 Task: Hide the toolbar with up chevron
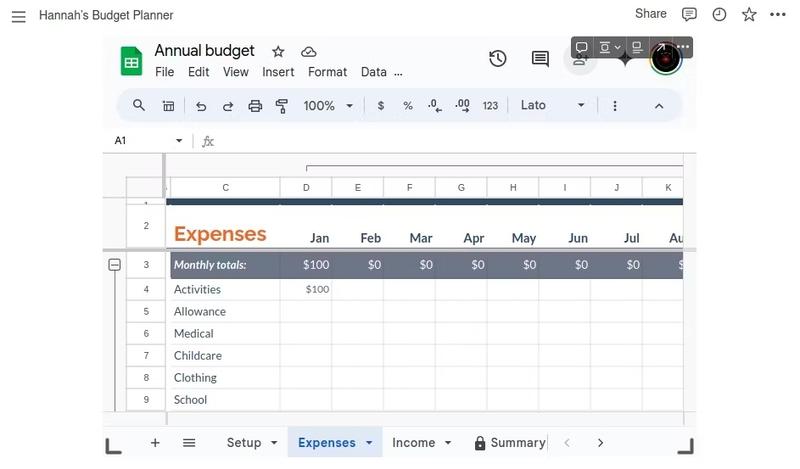(x=659, y=106)
